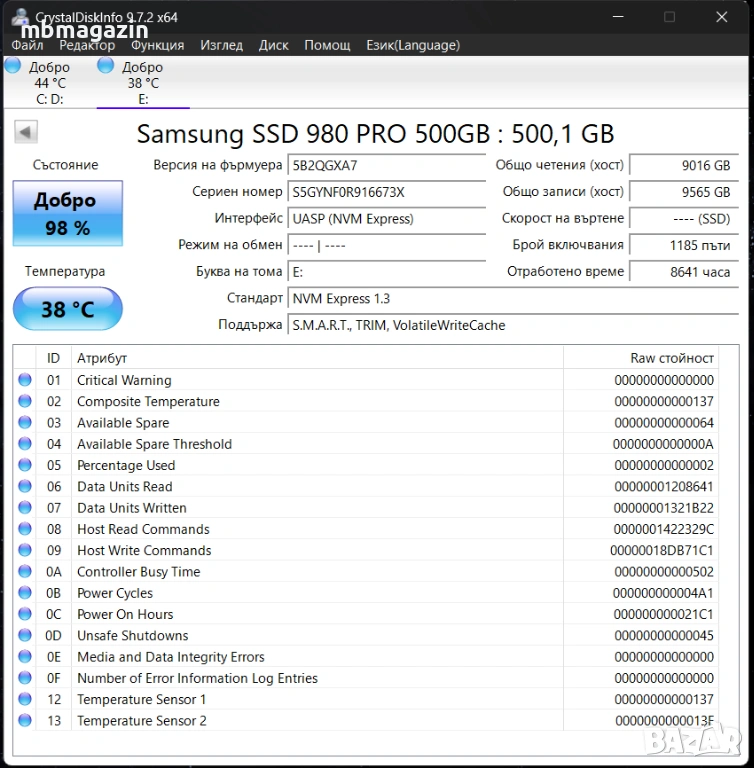Image resolution: width=754 pixels, height=768 pixels.
Task: Click status orb beside Percentage Used
Action: [x=25, y=465]
